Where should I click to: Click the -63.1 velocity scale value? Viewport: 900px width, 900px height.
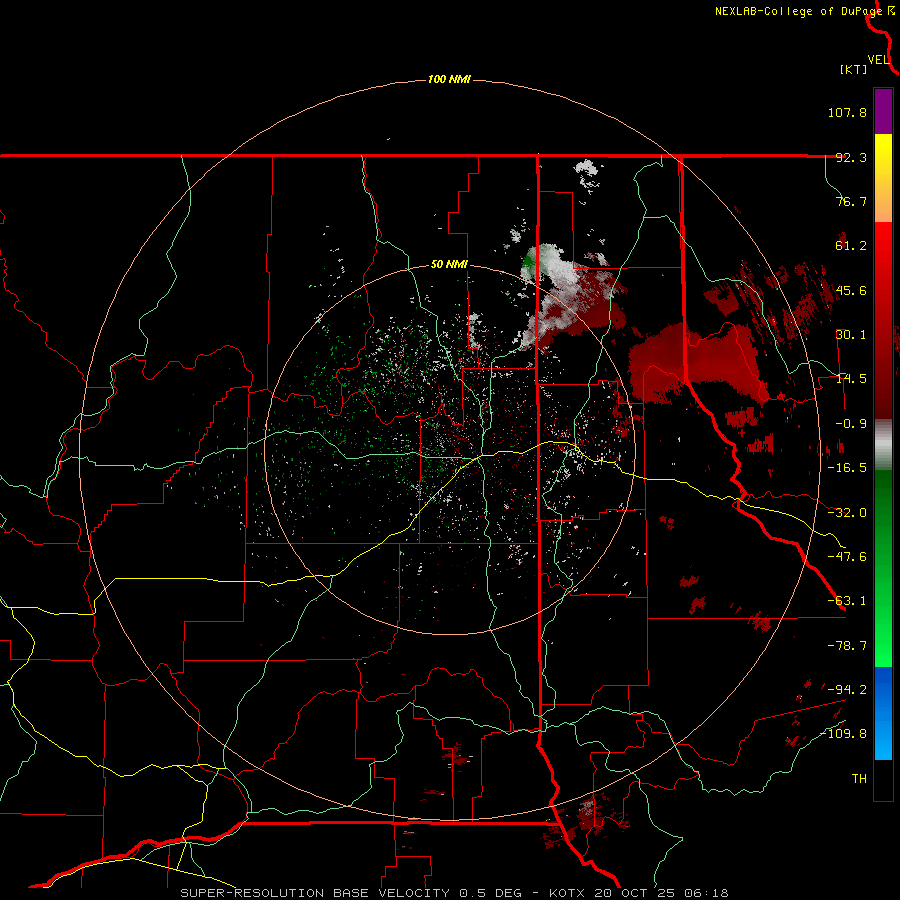847,601
